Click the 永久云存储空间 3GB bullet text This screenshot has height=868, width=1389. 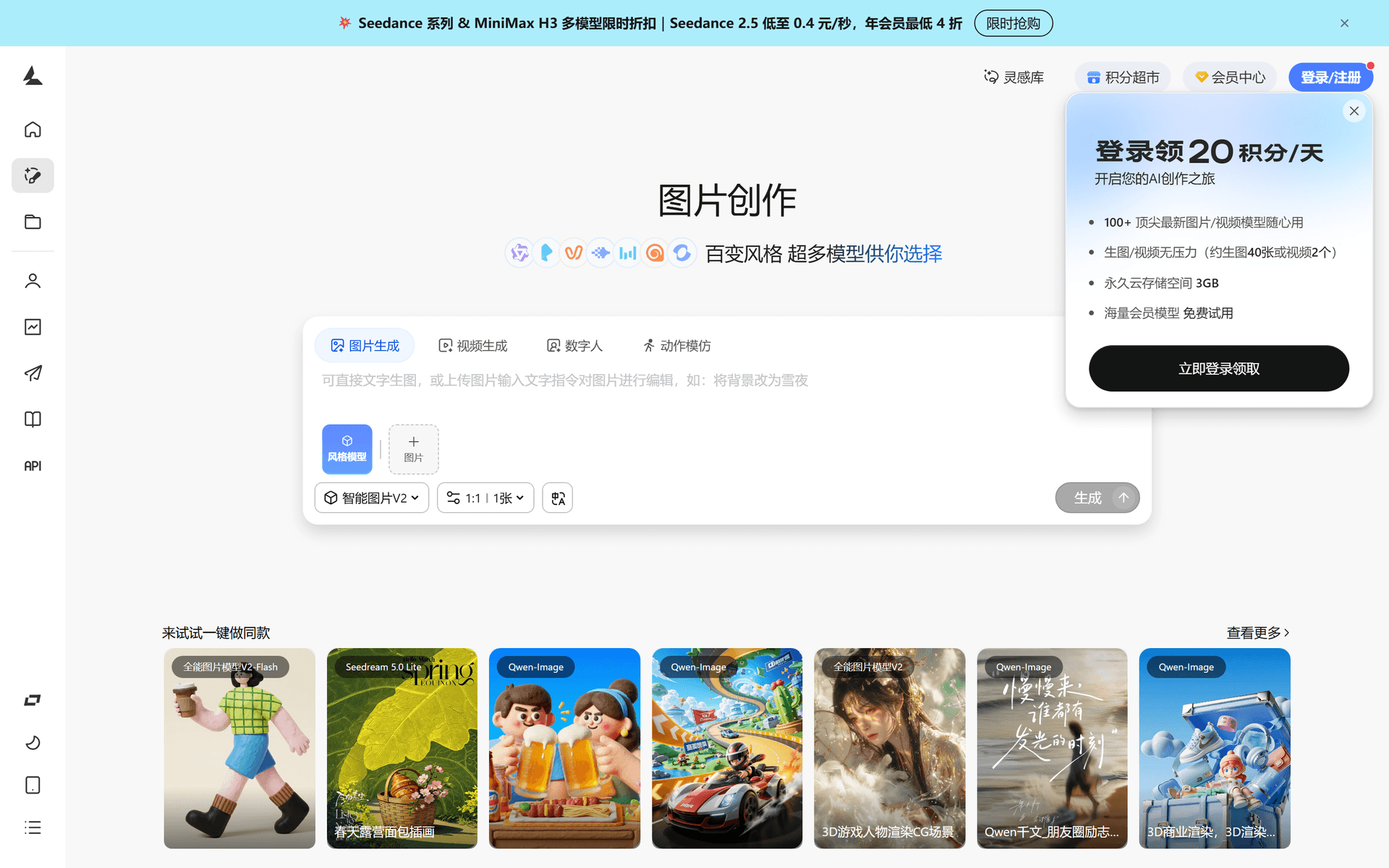coord(1161,283)
